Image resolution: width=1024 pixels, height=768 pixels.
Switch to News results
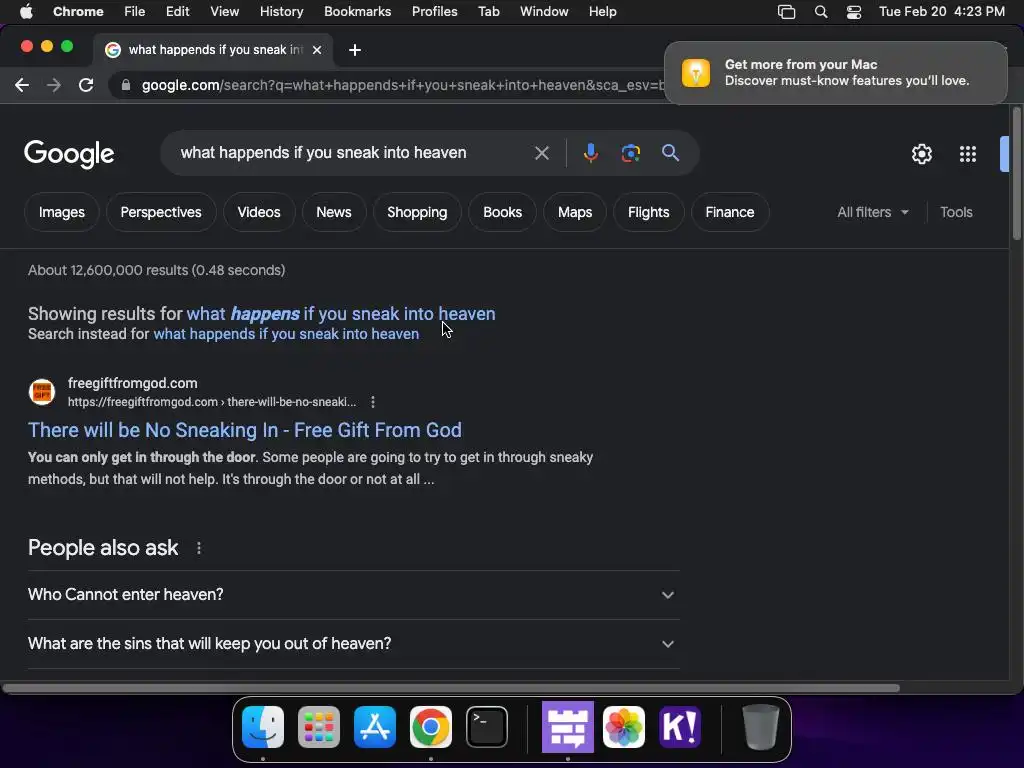click(x=334, y=212)
